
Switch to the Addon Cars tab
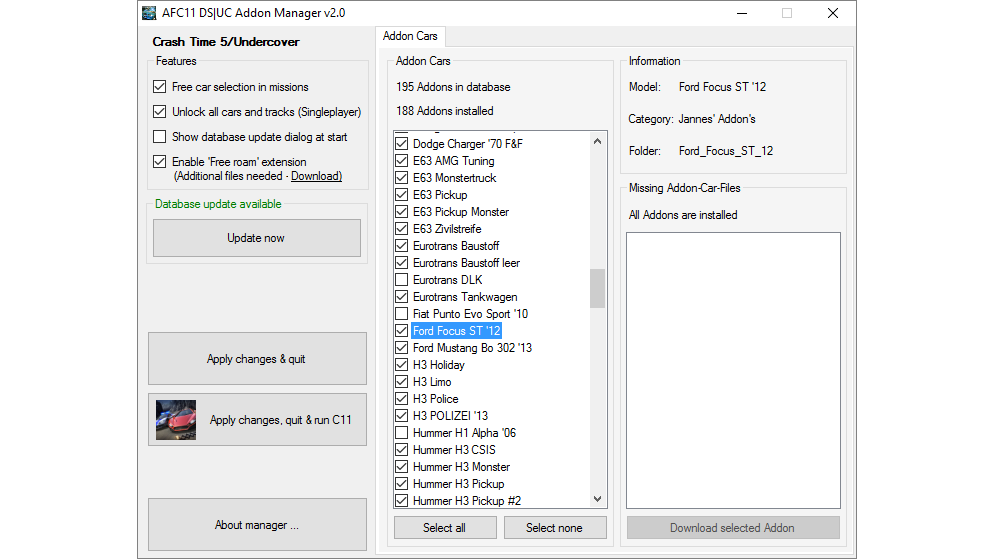pos(410,36)
